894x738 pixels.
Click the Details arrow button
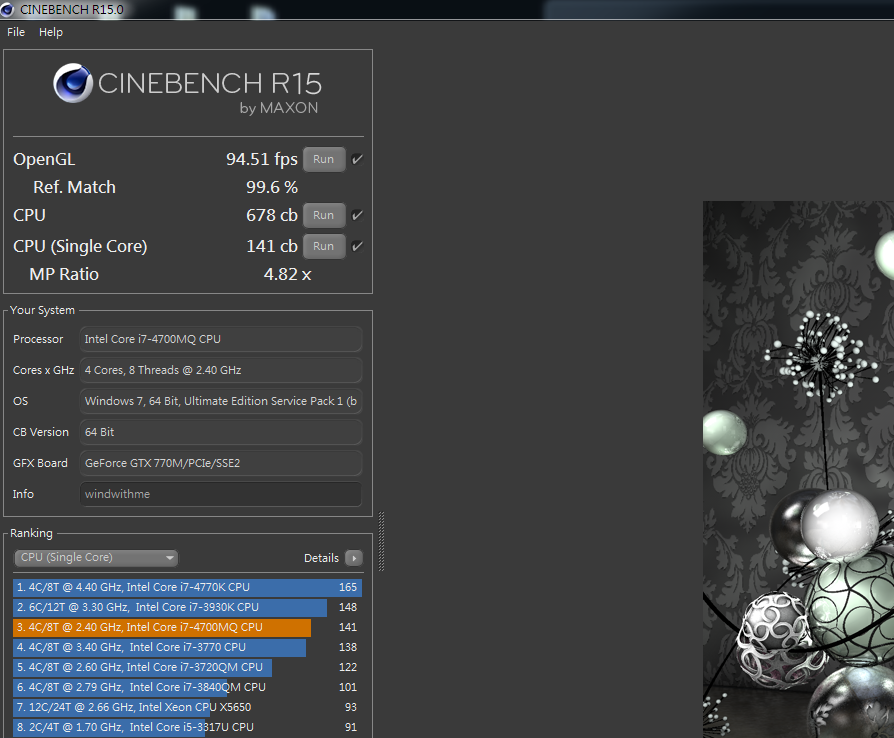[x=354, y=558]
